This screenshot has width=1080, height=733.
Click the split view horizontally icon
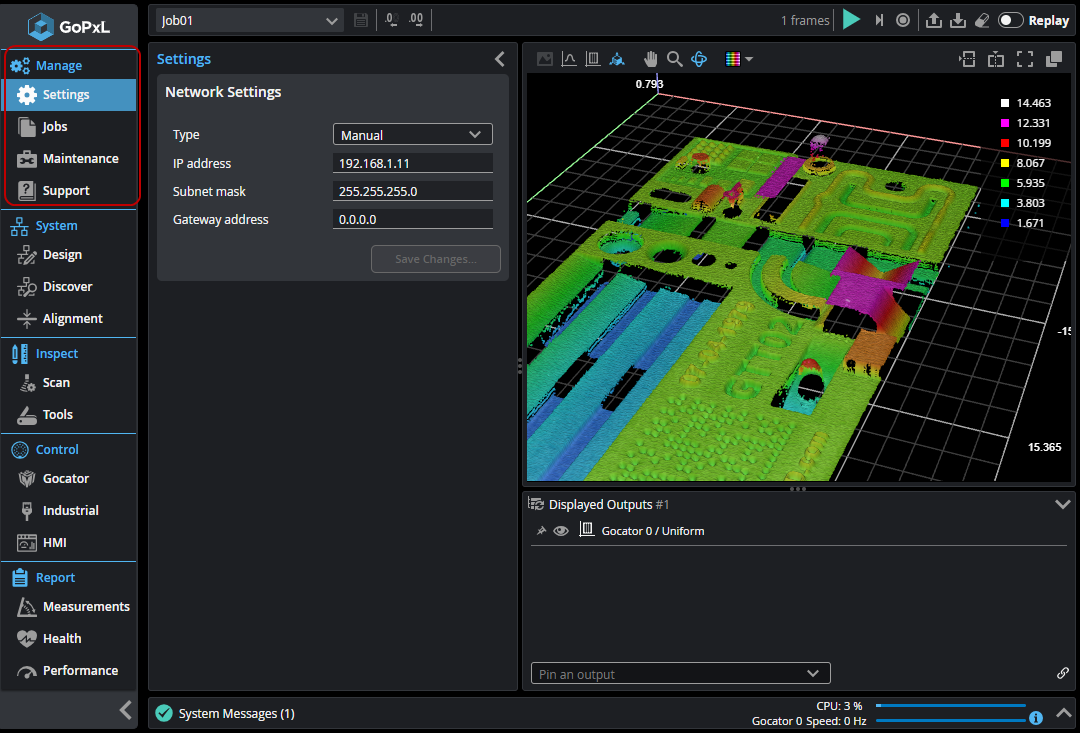(967, 59)
